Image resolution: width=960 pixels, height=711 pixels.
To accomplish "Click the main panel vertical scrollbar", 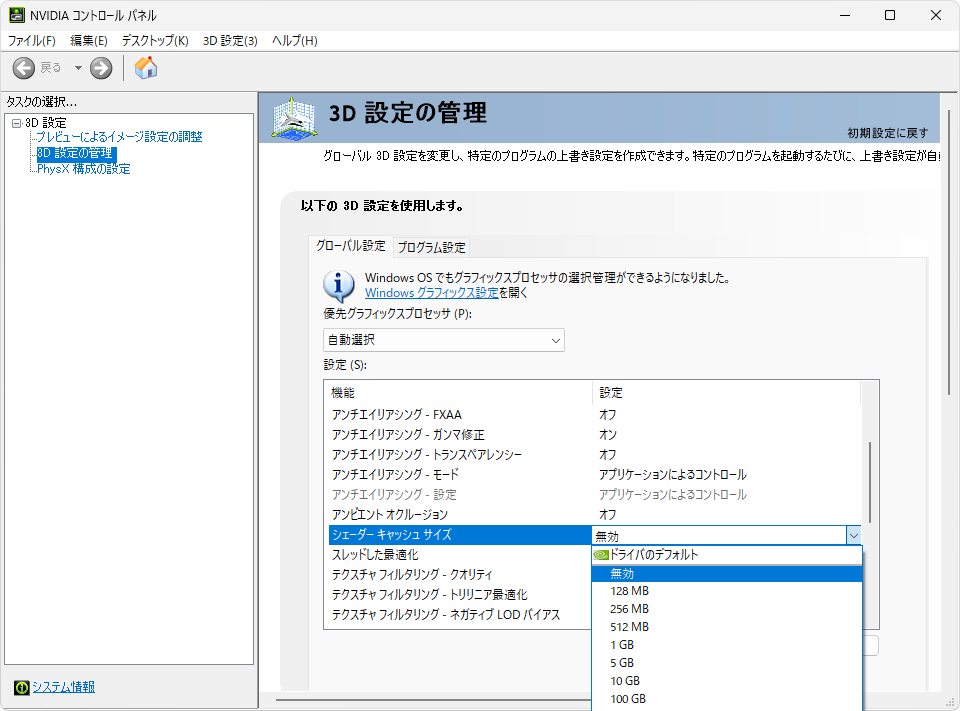I will click(x=950, y=252).
